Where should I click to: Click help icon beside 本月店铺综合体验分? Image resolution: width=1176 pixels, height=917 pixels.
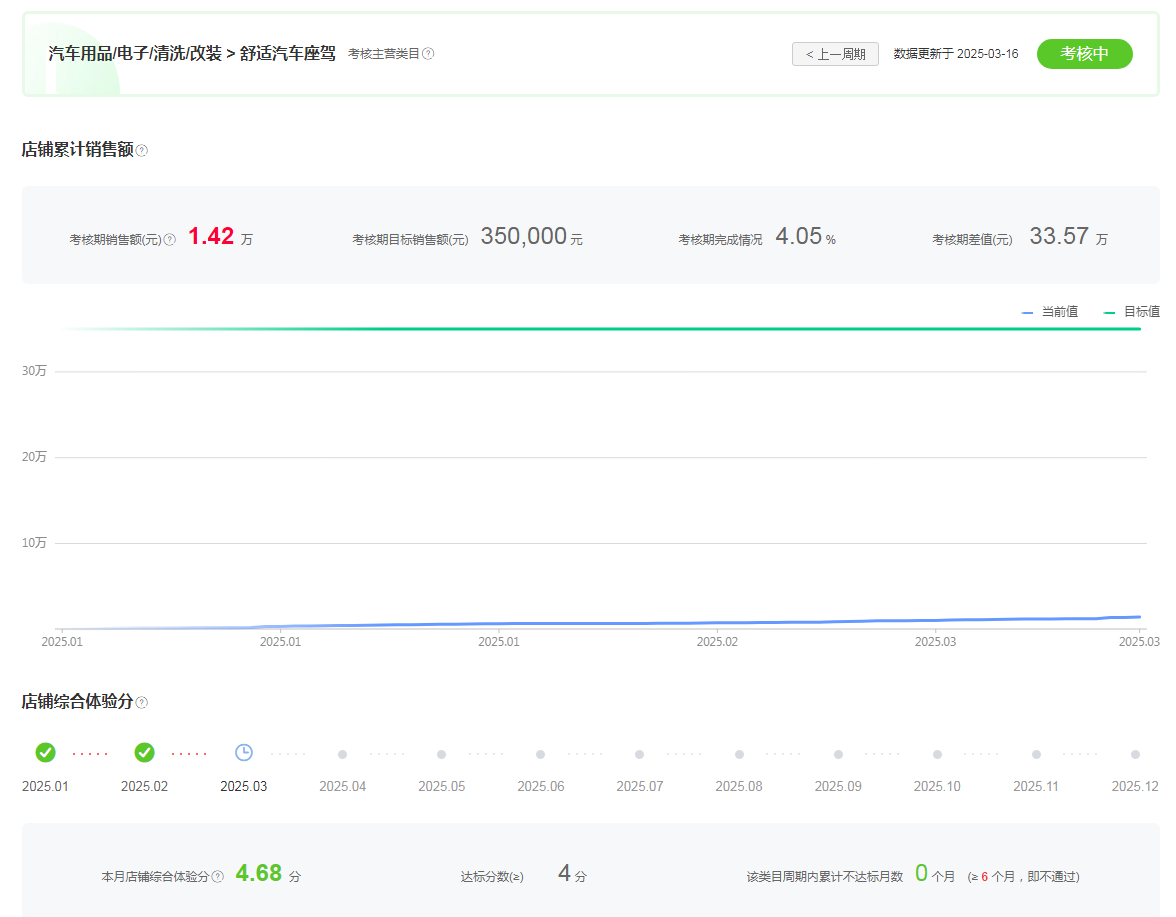click(x=218, y=877)
